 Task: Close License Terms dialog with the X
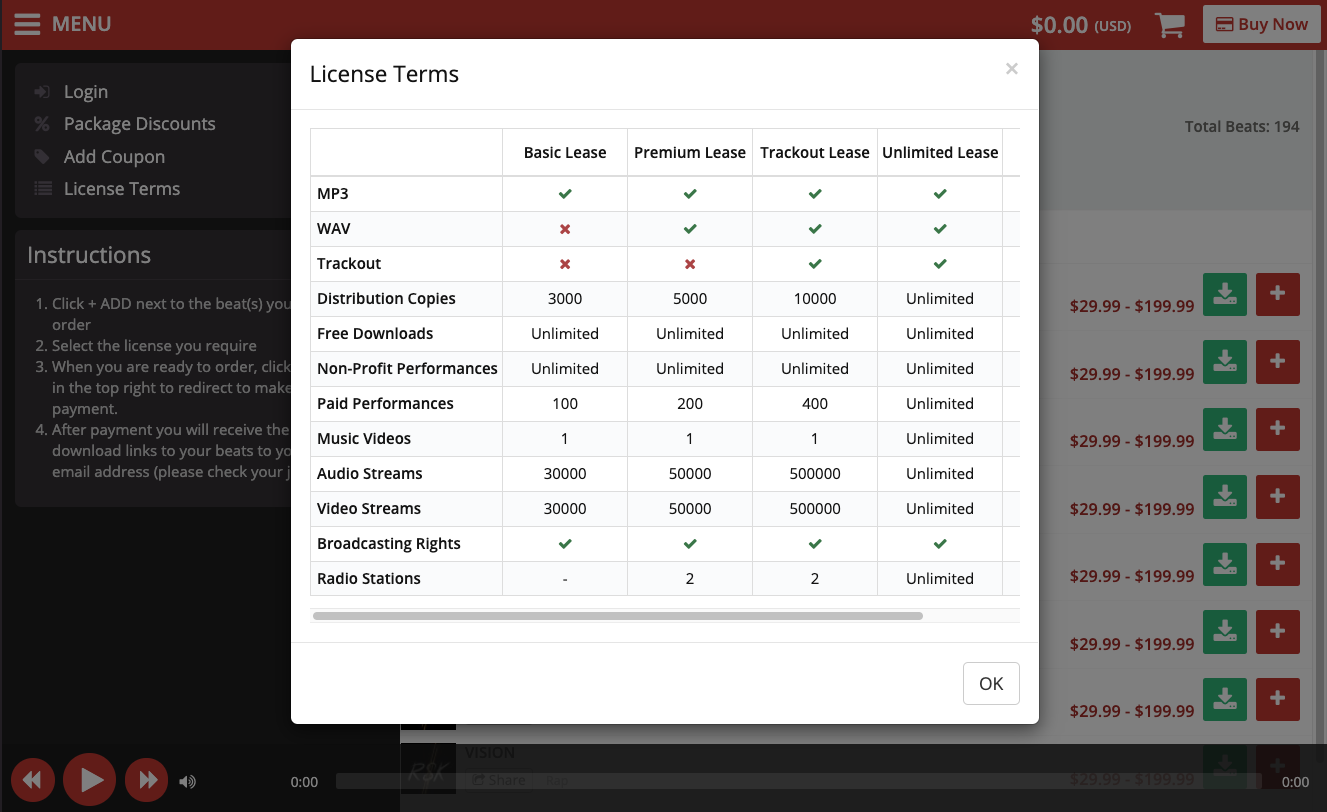pos(1011,69)
